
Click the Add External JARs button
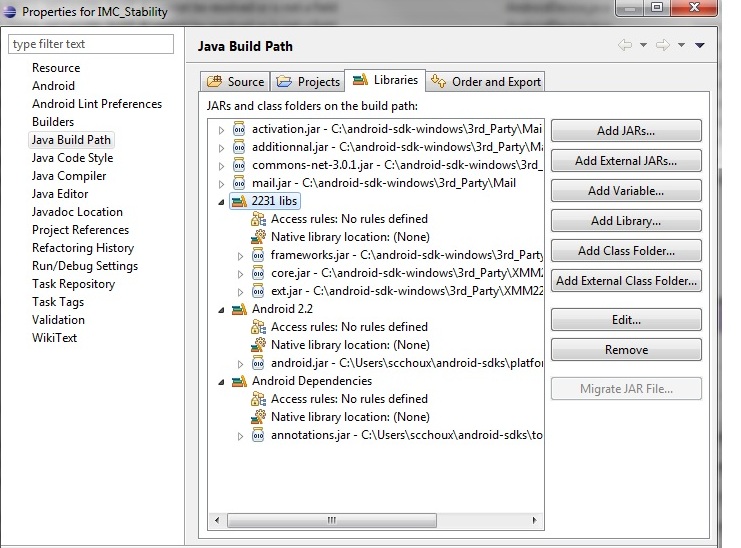[x=626, y=161]
